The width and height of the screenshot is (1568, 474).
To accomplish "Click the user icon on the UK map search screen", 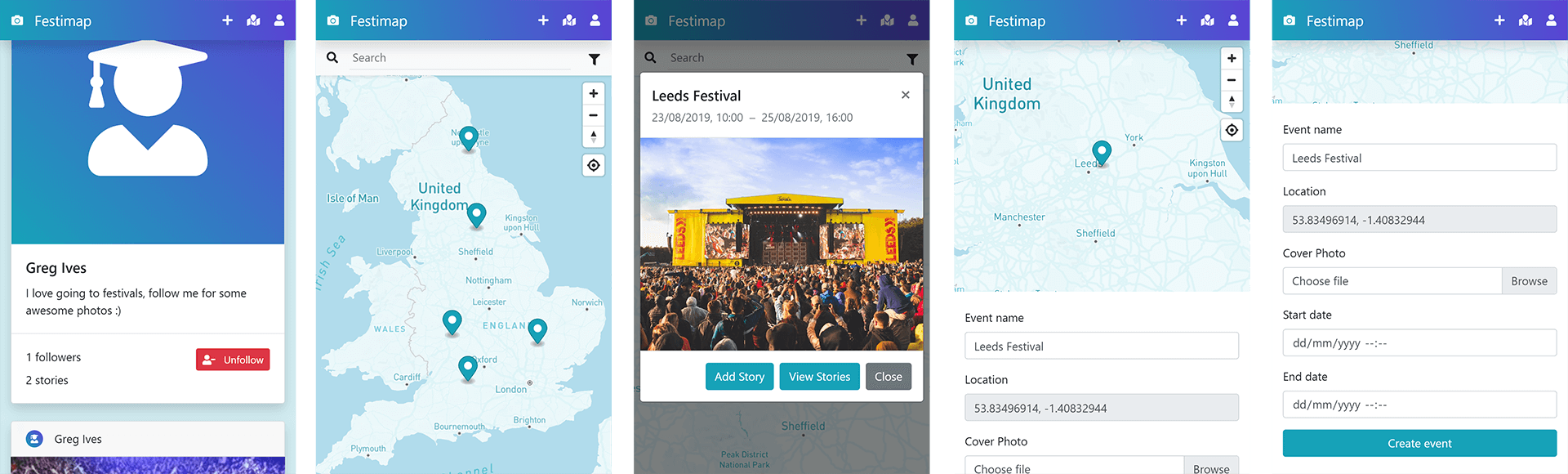I will tap(595, 20).
